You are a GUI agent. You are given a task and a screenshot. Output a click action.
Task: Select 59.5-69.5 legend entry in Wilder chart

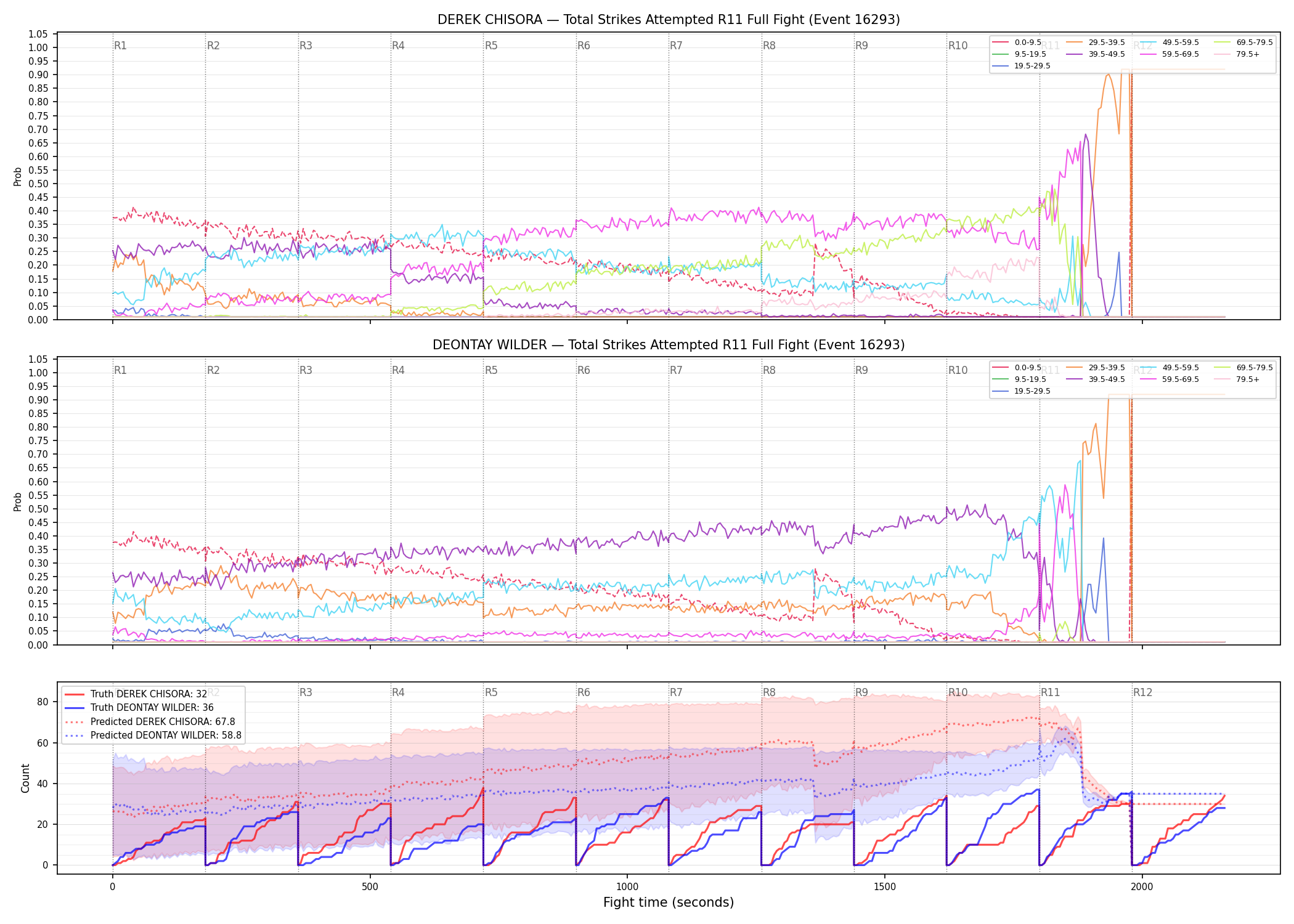coord(1170,379)
